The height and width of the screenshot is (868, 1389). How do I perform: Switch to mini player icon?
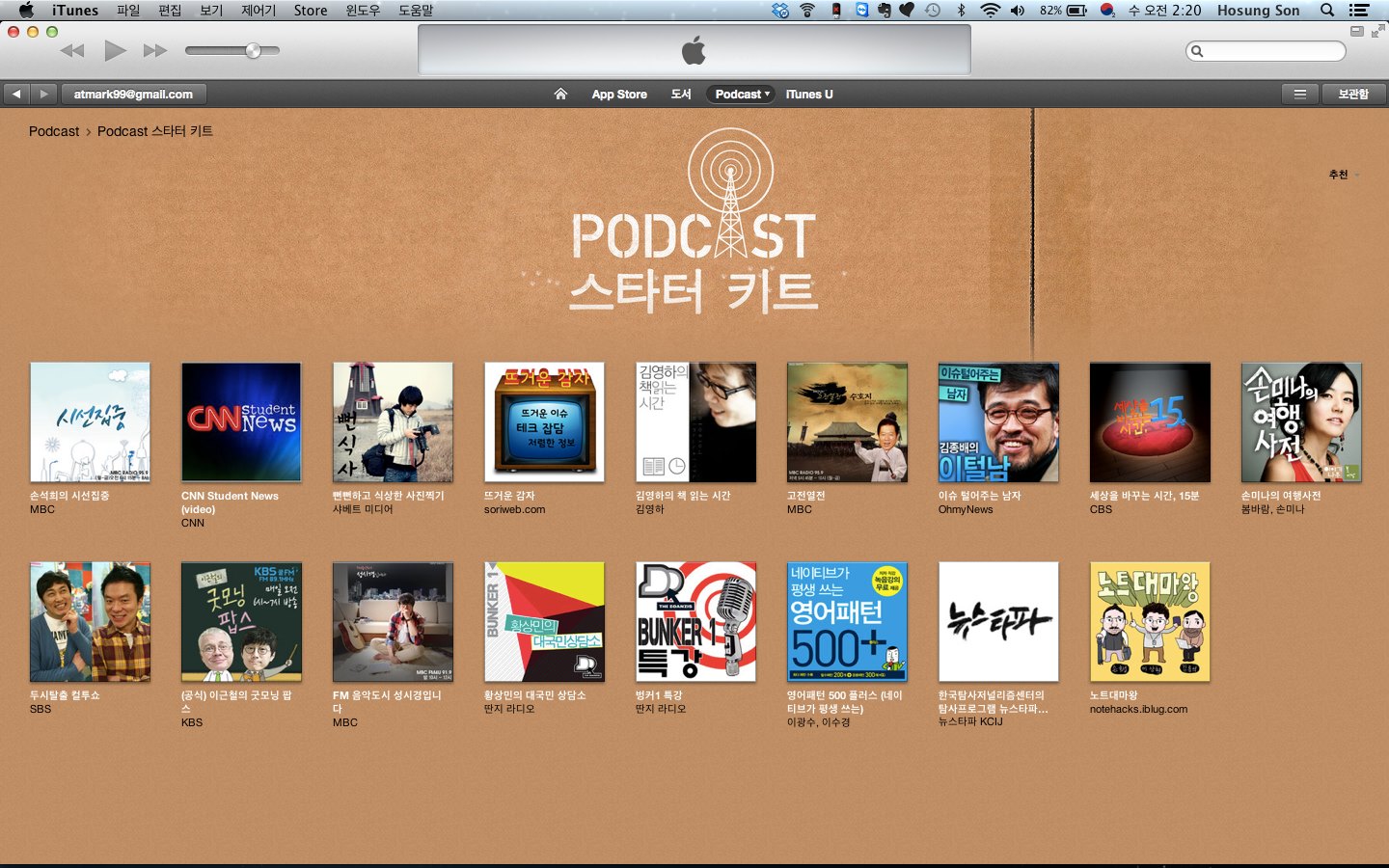click(x=1356, y=31)
